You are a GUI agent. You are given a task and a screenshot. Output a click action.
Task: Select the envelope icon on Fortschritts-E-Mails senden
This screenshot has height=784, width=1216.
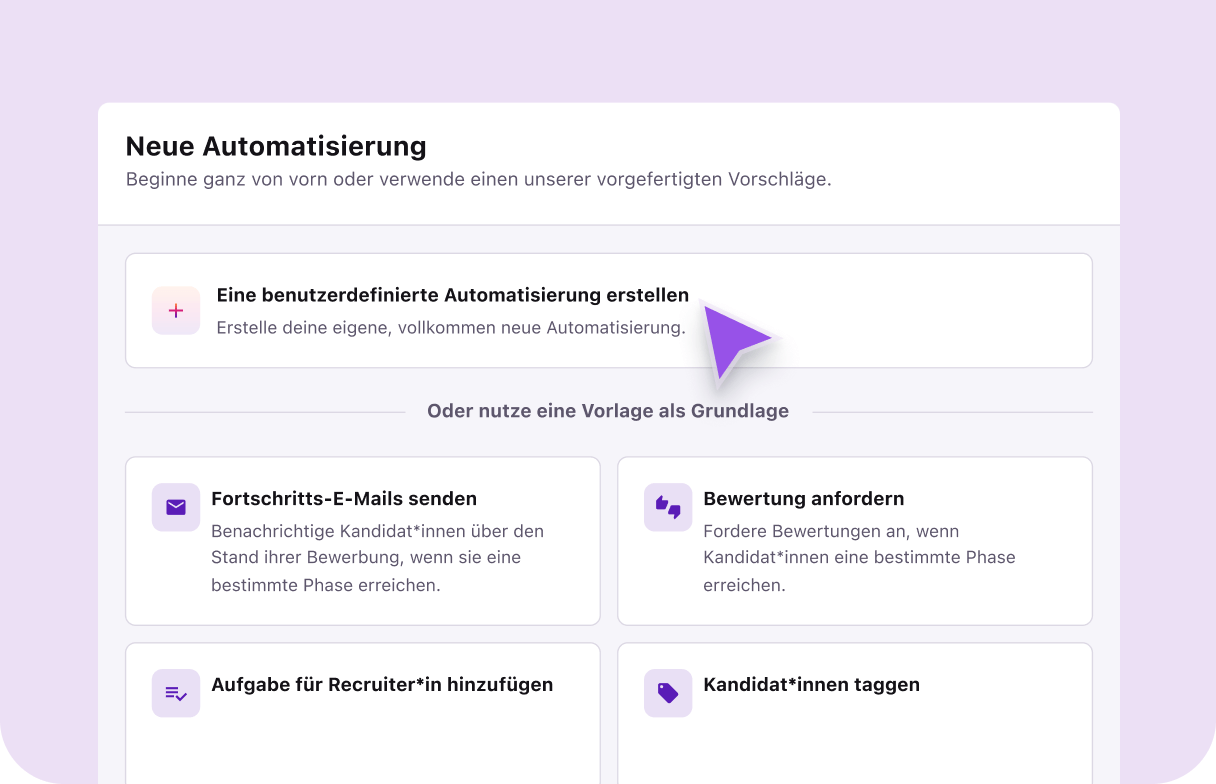click(176, 507)
